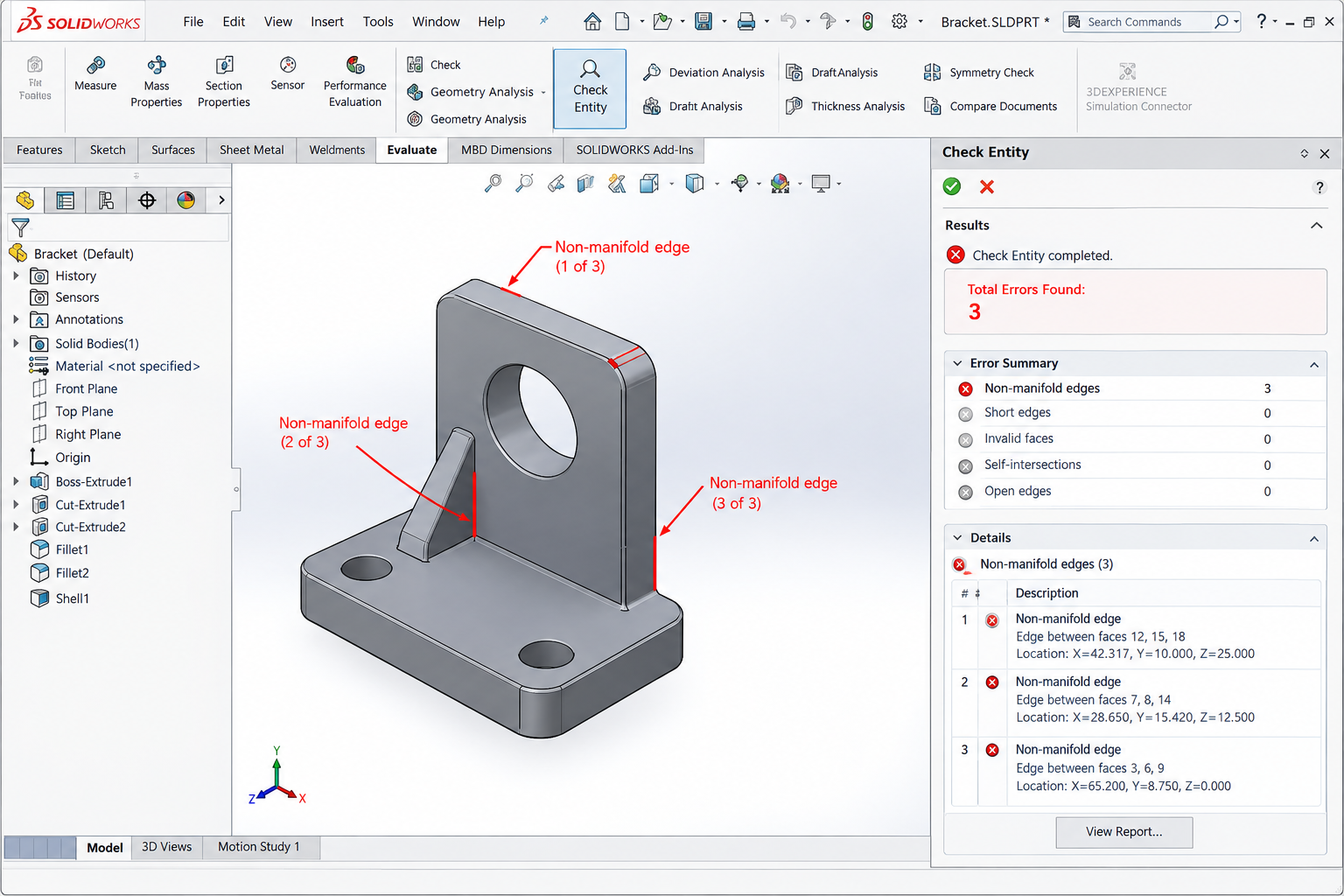Click the Save icon
This screenshot has height=896, width=1344.
pos(703,22)
